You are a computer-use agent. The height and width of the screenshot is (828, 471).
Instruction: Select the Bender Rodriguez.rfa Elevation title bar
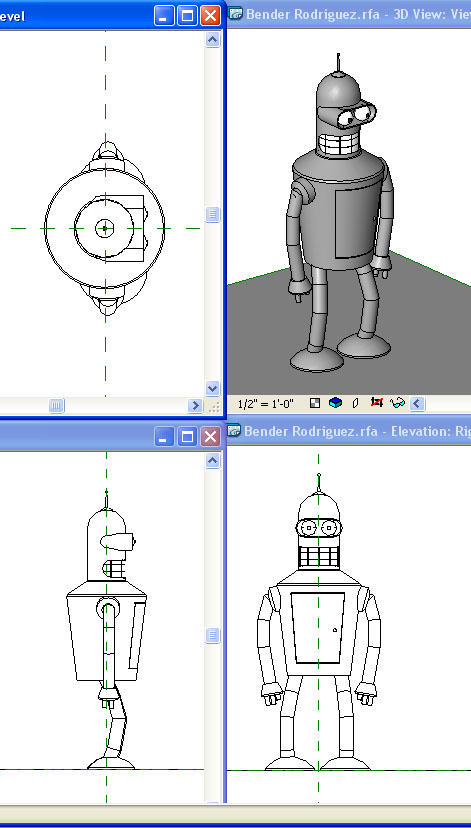tap(349, 431)
